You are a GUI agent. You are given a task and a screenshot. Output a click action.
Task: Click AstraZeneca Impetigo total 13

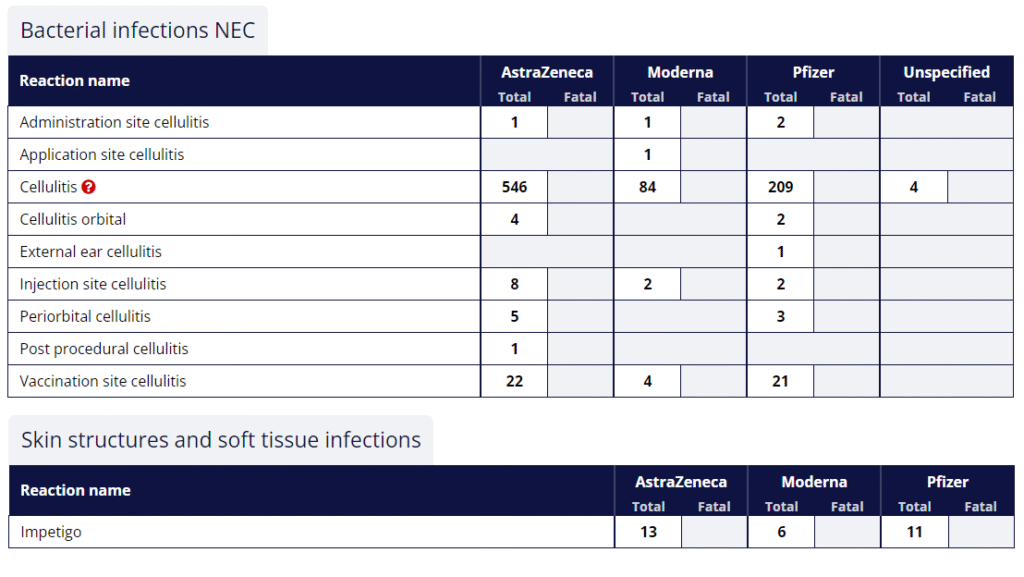pos(648,532)
